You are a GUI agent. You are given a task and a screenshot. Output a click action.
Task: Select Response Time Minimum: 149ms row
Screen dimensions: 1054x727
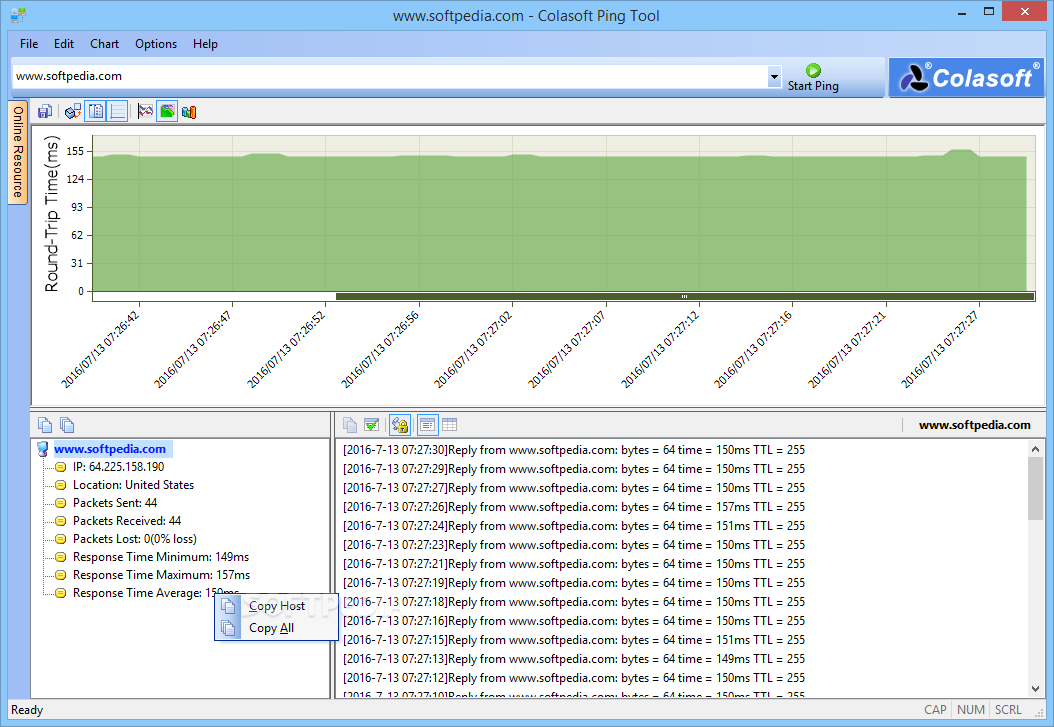(161, 557)
